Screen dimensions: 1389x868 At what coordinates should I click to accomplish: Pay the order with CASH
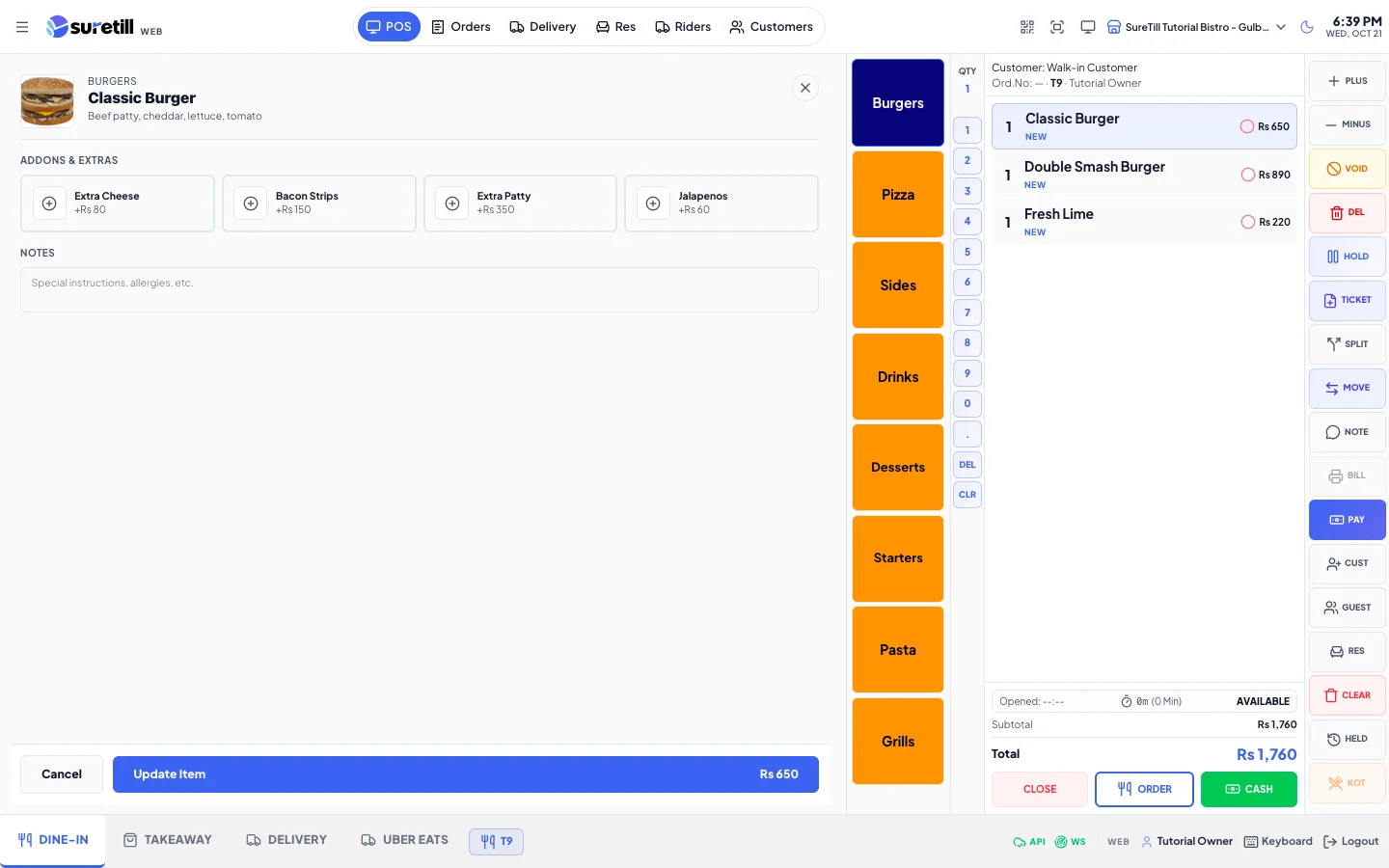click(1249, 789)
